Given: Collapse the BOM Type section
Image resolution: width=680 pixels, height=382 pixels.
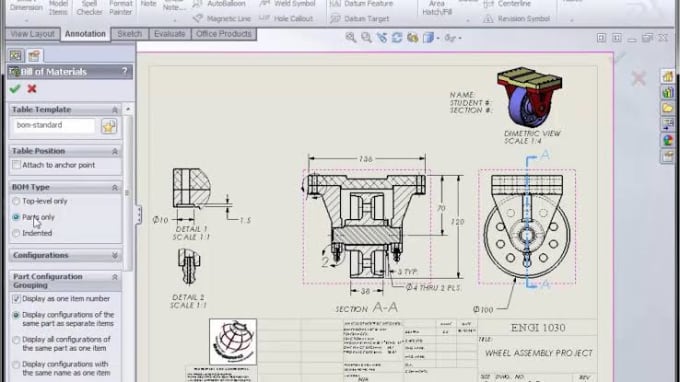Looking at the screenshot, I should click(114, 187).
